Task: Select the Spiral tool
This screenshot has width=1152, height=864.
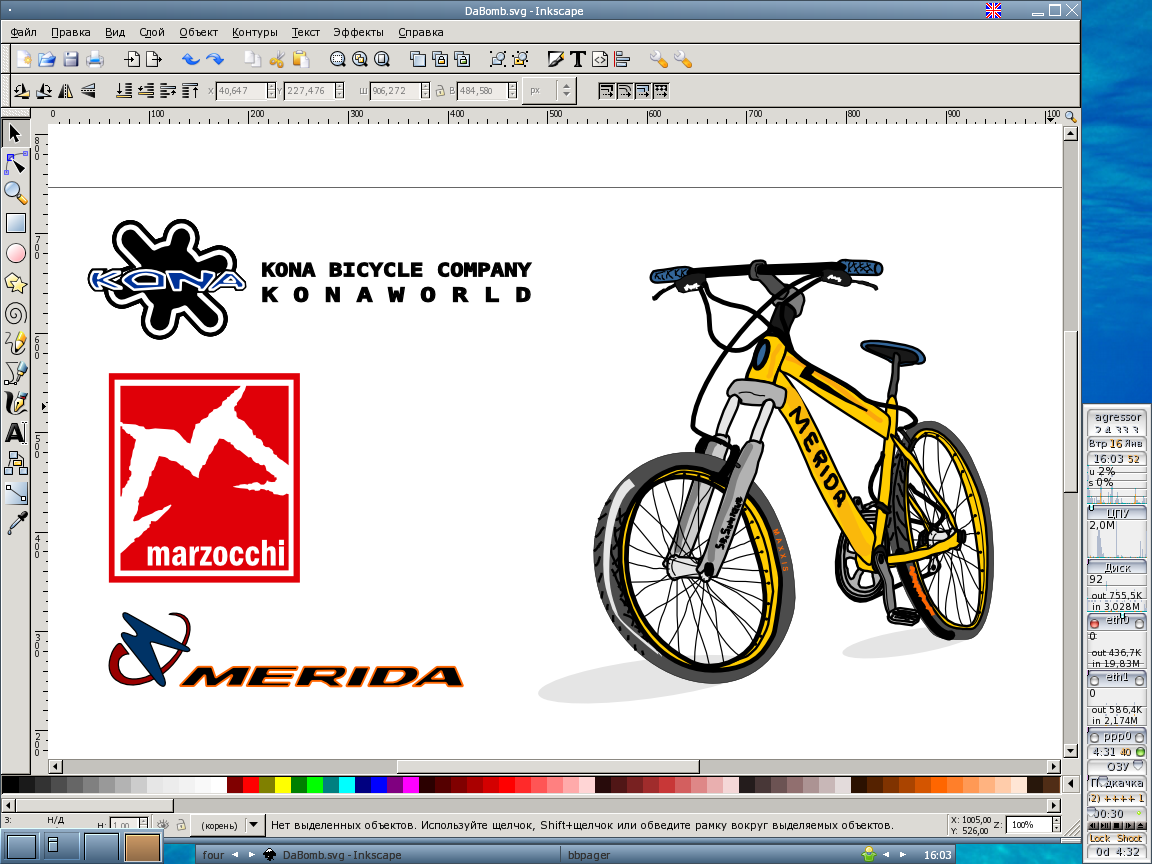Action: pos(15,314)
